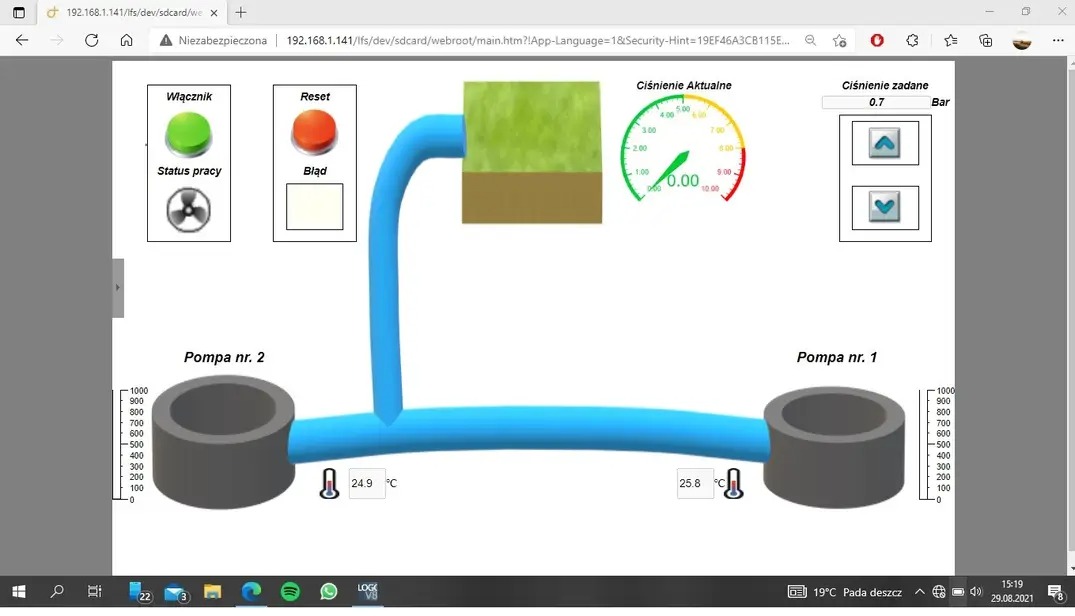Viewport: 1075px width, 616px height.
Task: Click the Ciśnienie zadane value field
Action: point(875,102)
